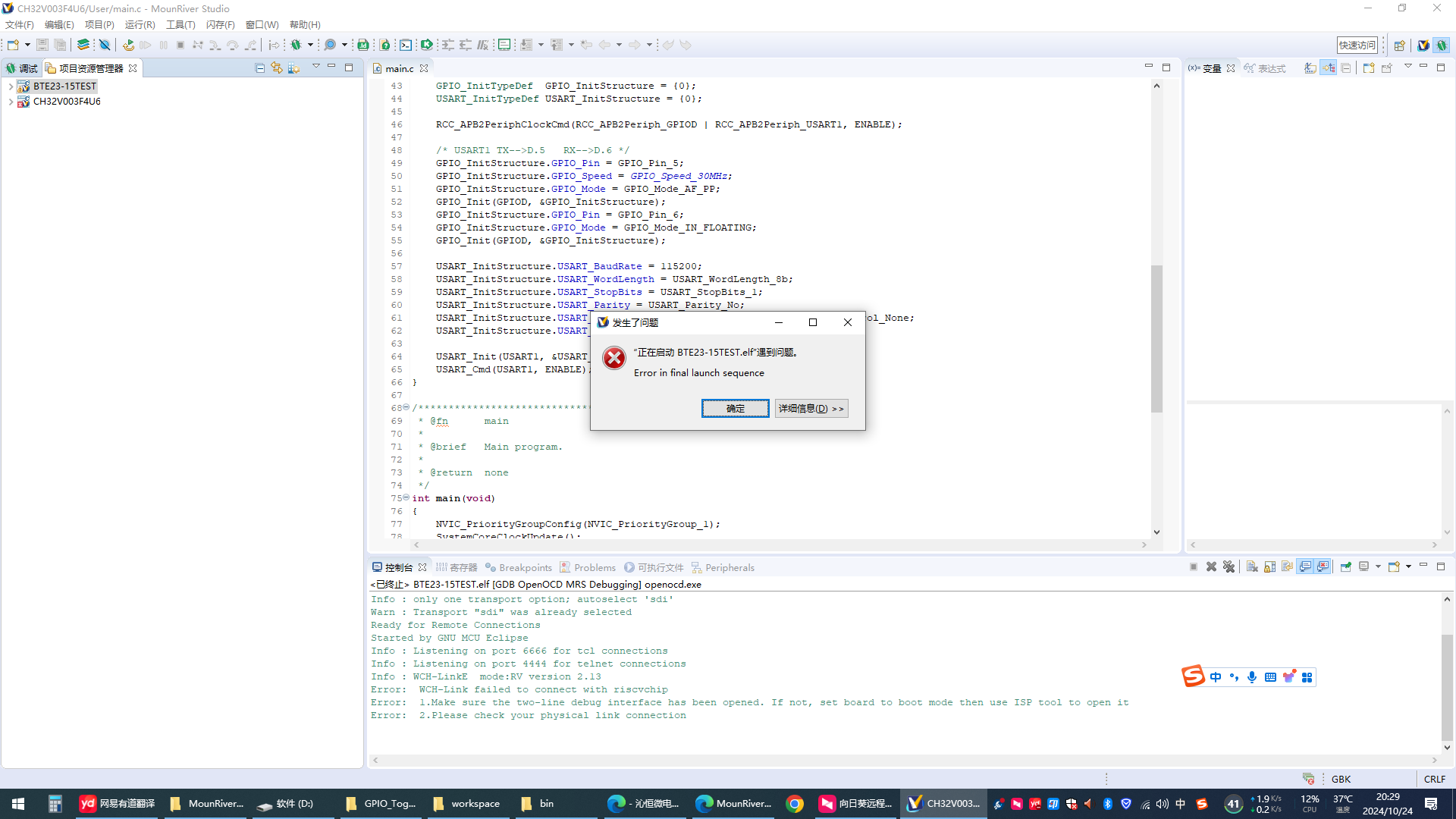This screenshot has width=1456, height=819.
Task: Open the 文件(F) menu
Action: click(x=20, y=25)
